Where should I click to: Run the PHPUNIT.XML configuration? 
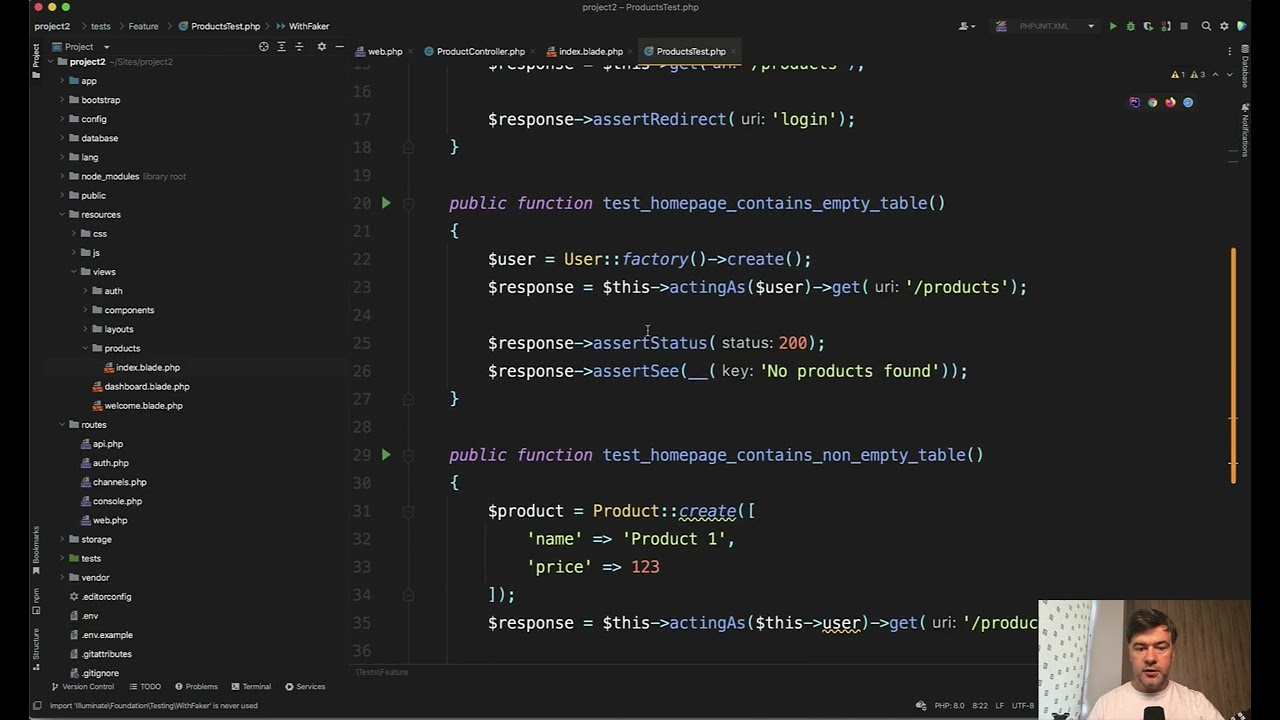(x=1113, y=26)
